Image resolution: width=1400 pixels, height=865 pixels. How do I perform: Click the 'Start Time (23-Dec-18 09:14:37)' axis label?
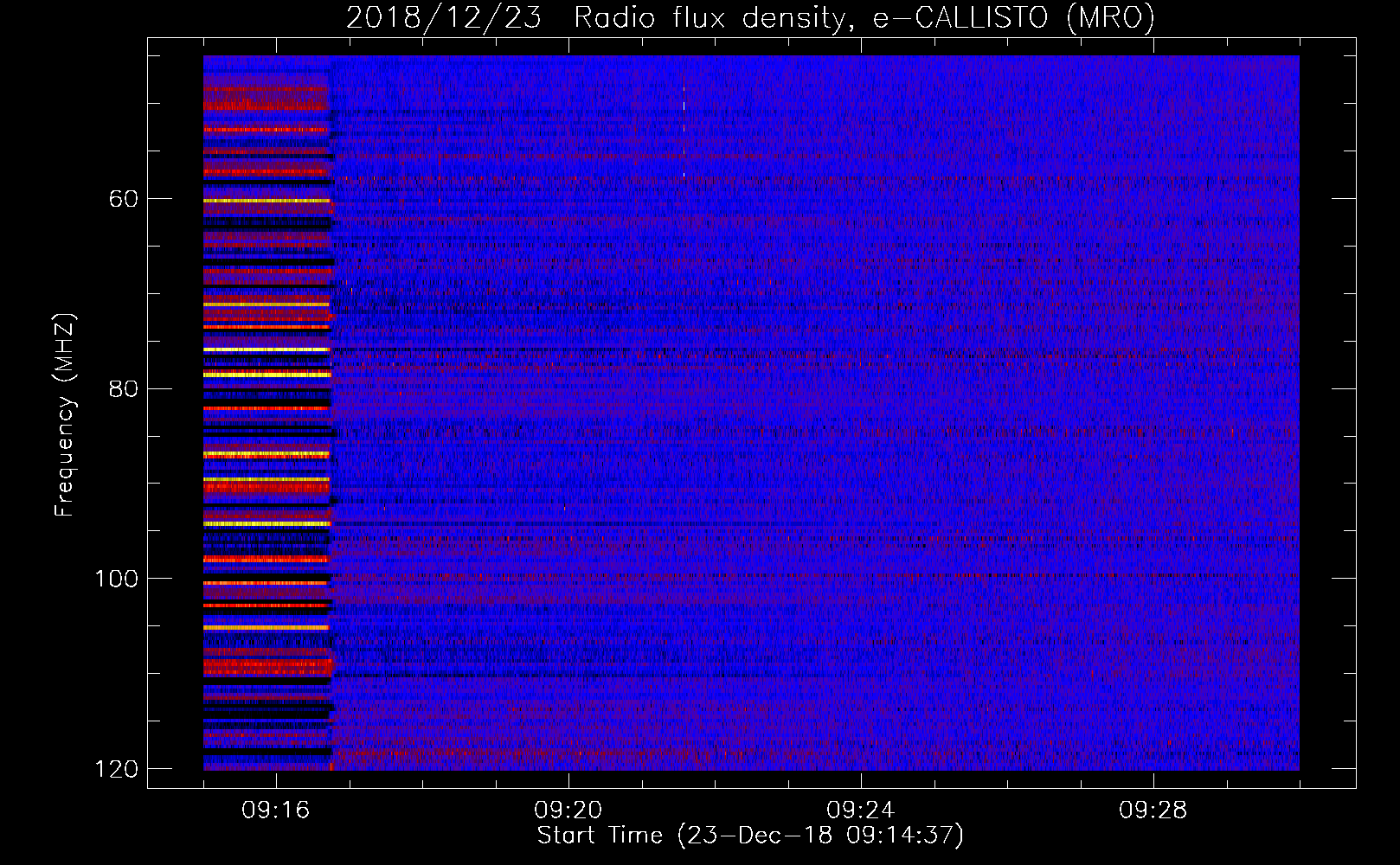tap(750, 836)
